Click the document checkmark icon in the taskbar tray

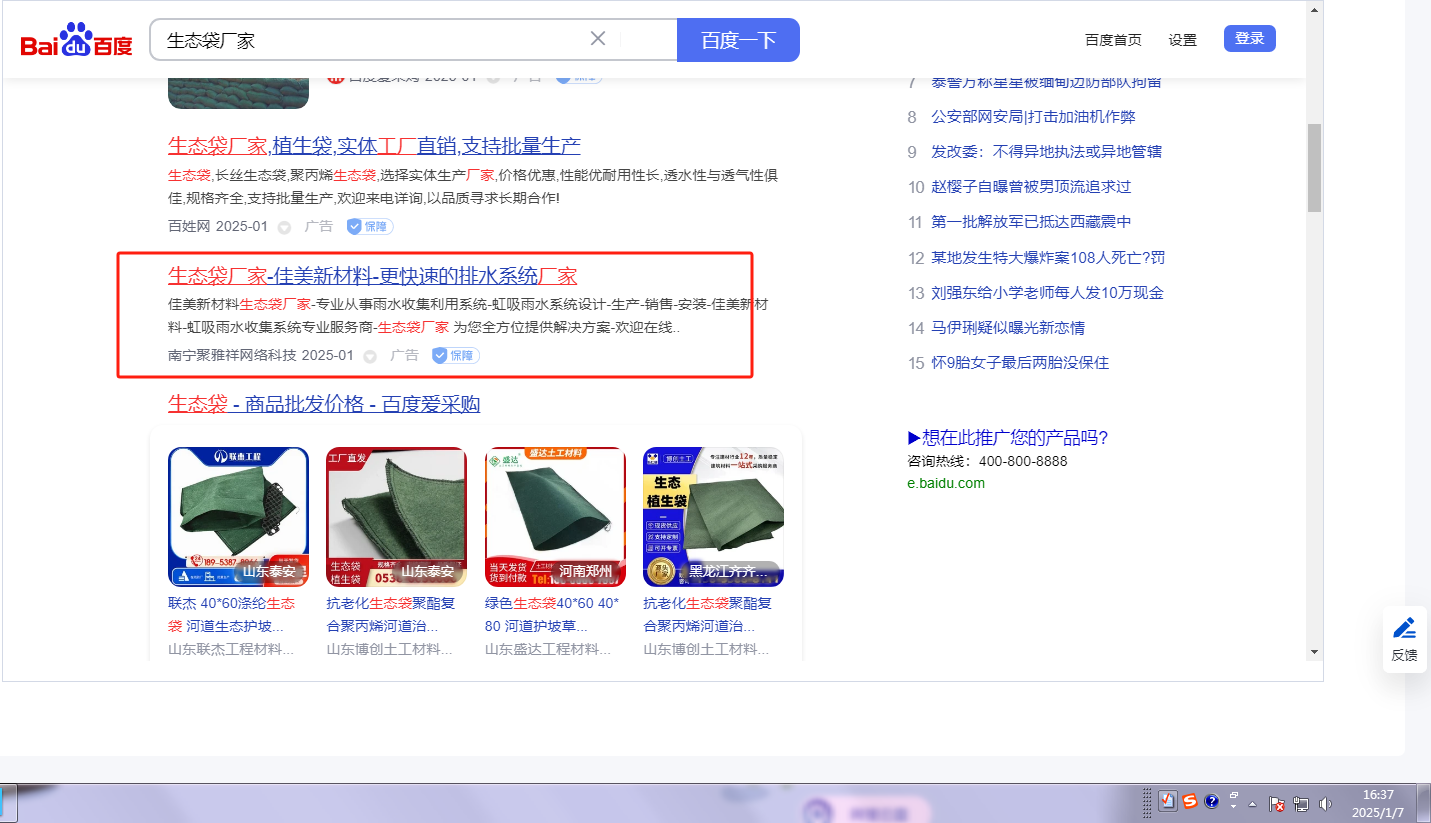tap(1168, 801)
